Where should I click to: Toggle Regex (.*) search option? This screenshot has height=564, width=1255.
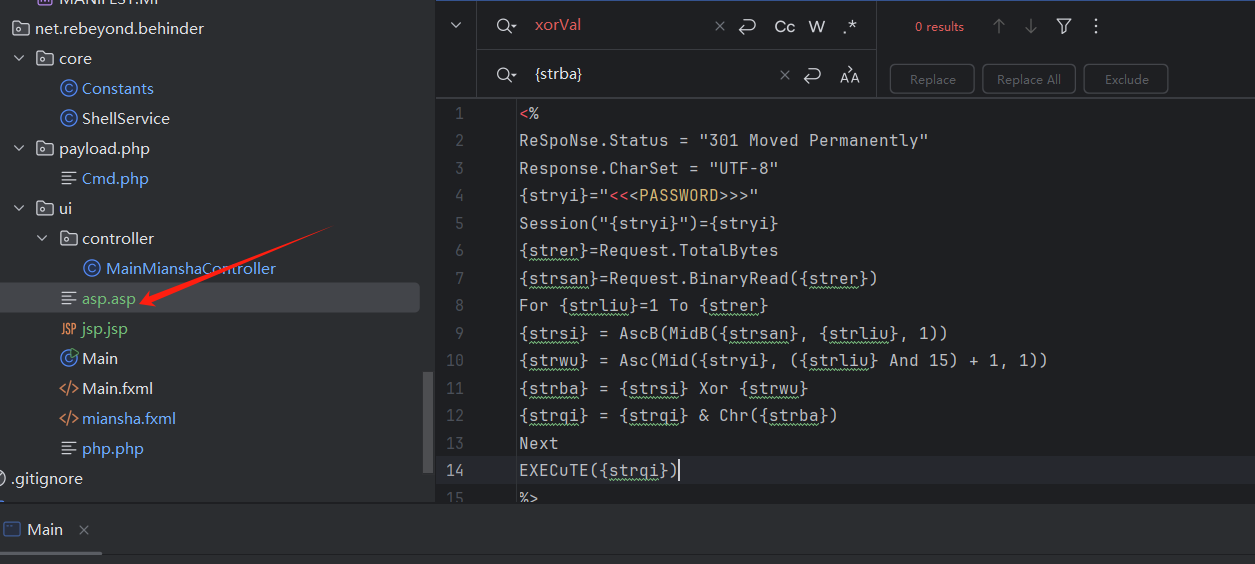pos(850,27)
